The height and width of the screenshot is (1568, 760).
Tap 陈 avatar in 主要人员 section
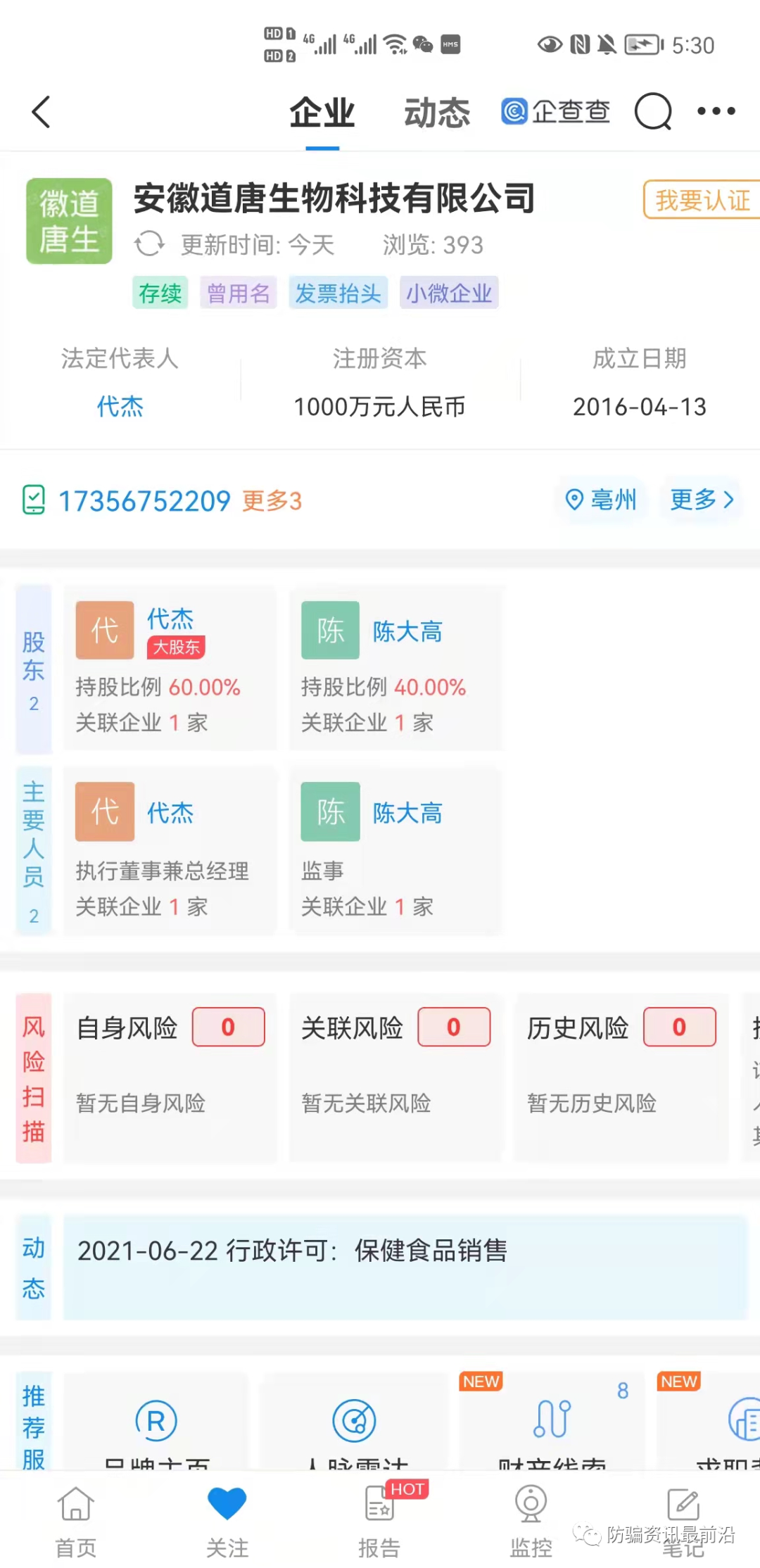point(330,811)
